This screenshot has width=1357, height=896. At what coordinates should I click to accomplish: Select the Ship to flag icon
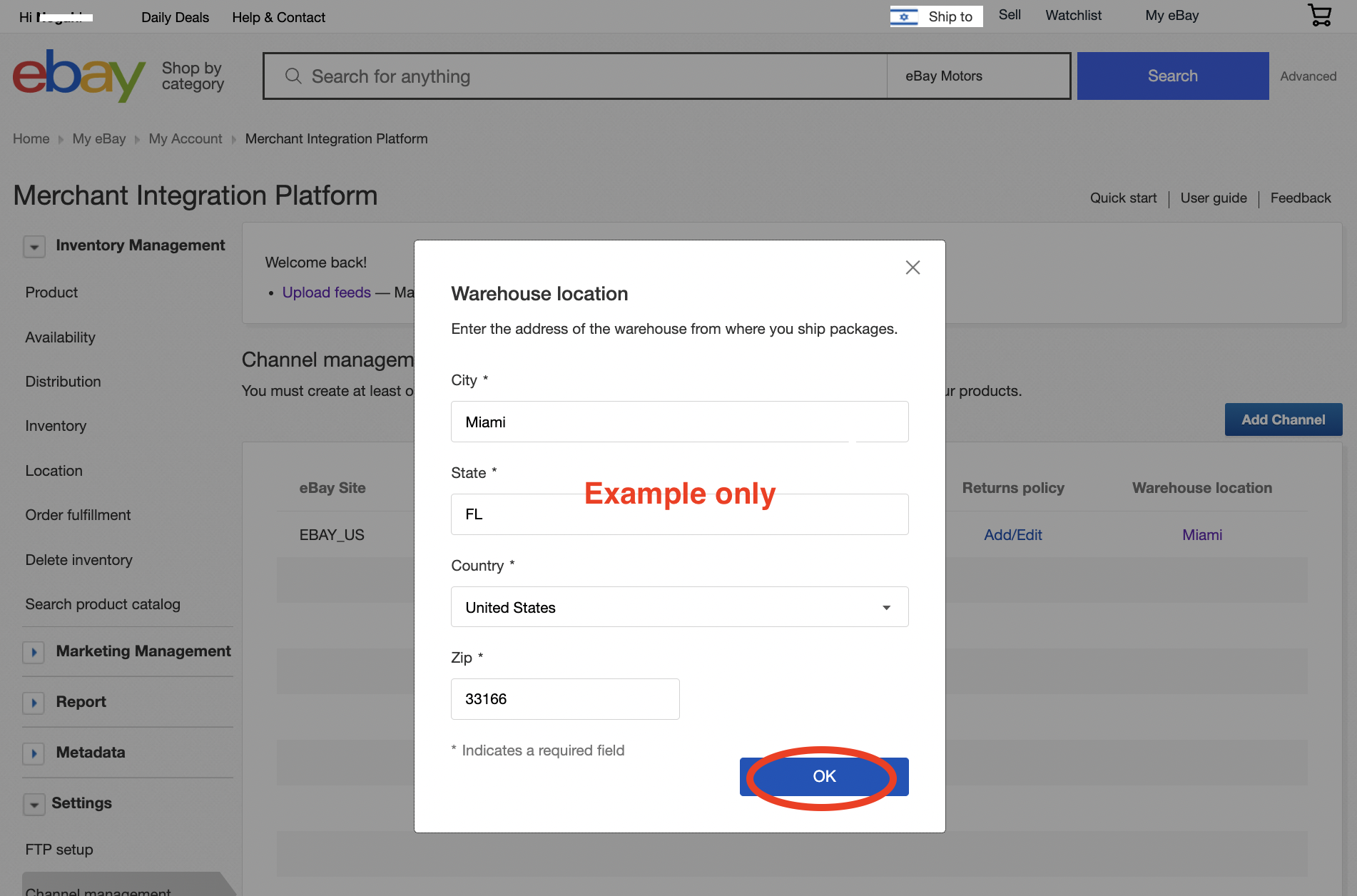click(x=904, y=16)
